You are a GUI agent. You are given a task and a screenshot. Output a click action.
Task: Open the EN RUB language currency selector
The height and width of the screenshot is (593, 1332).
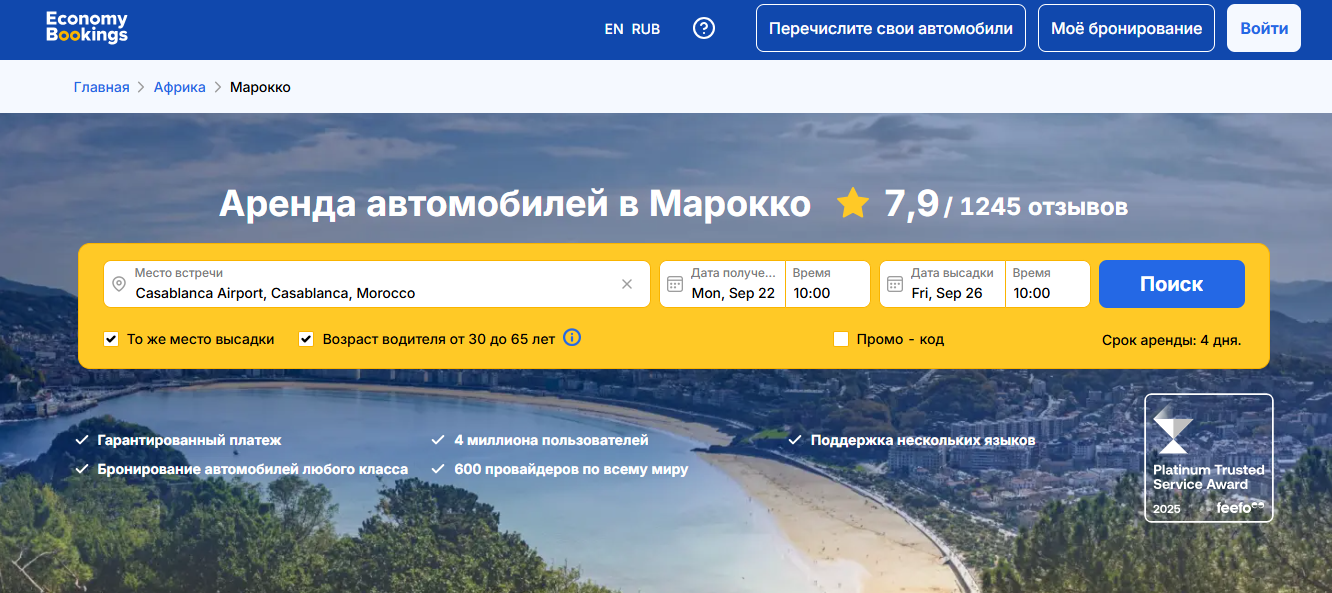[632, 29]
